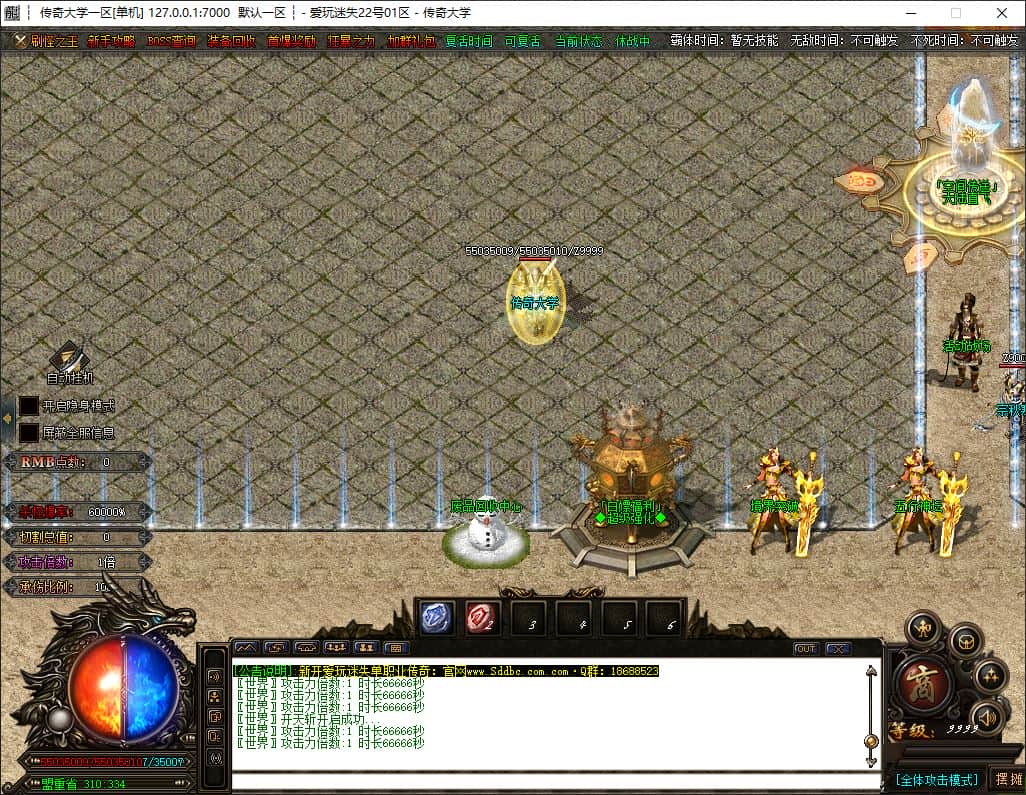This screenshot has height=795, width=1026.
Task: Collapse the left side panel arrow
Action: tap(7, 418)
